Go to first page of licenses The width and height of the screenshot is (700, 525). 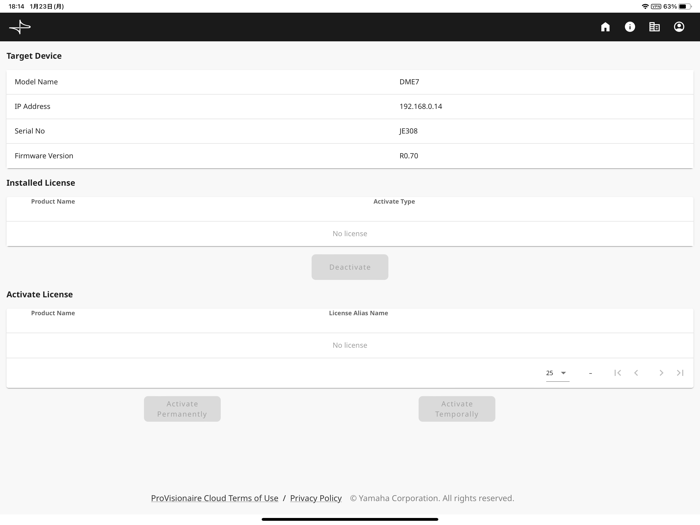click(617, 373)
